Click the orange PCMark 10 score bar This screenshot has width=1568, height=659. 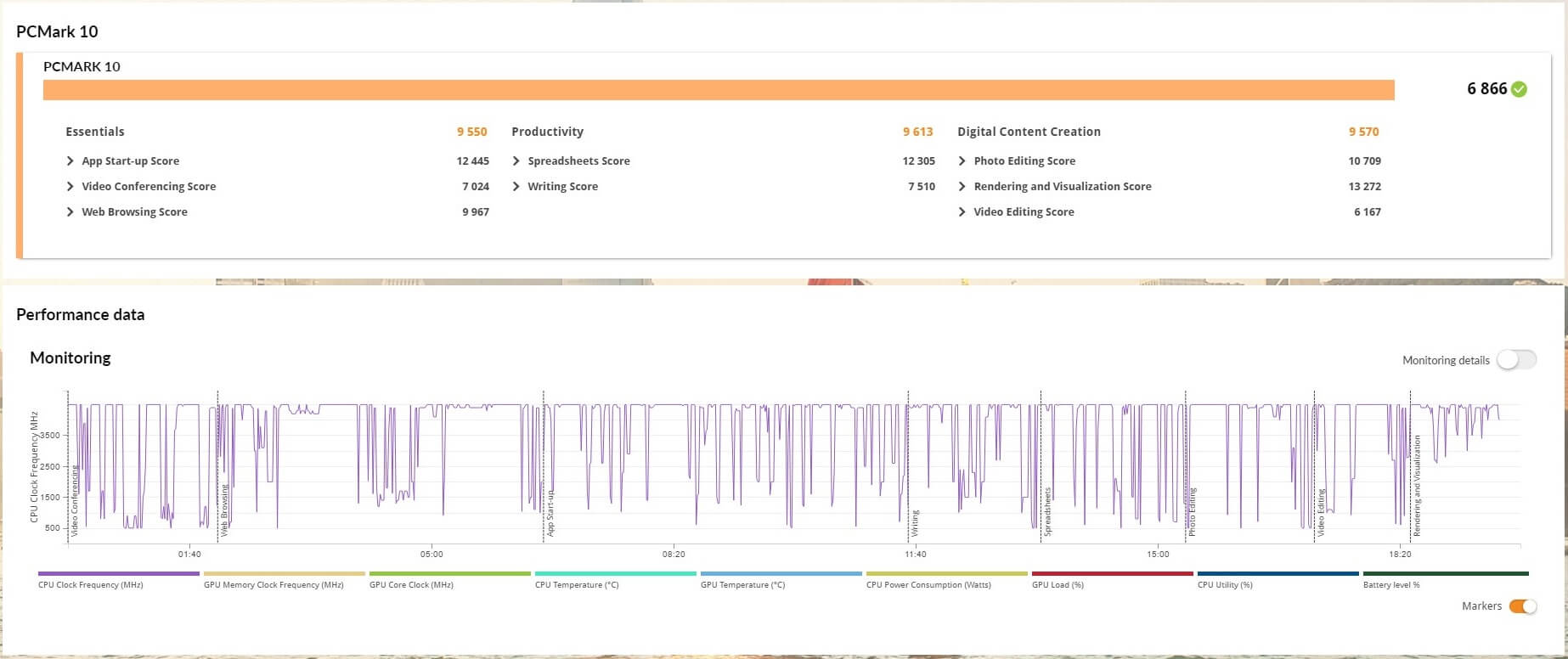point(719,90)
